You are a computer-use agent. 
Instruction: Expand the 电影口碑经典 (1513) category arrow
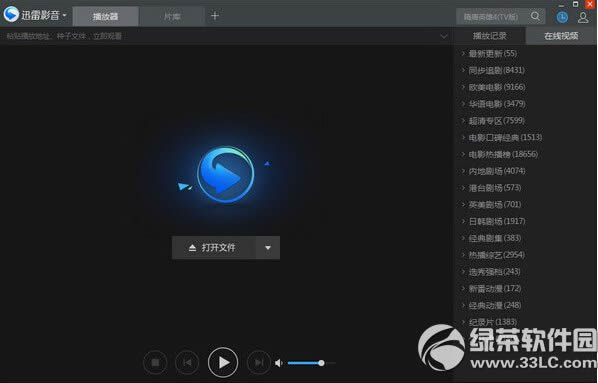tap(463, 137)
